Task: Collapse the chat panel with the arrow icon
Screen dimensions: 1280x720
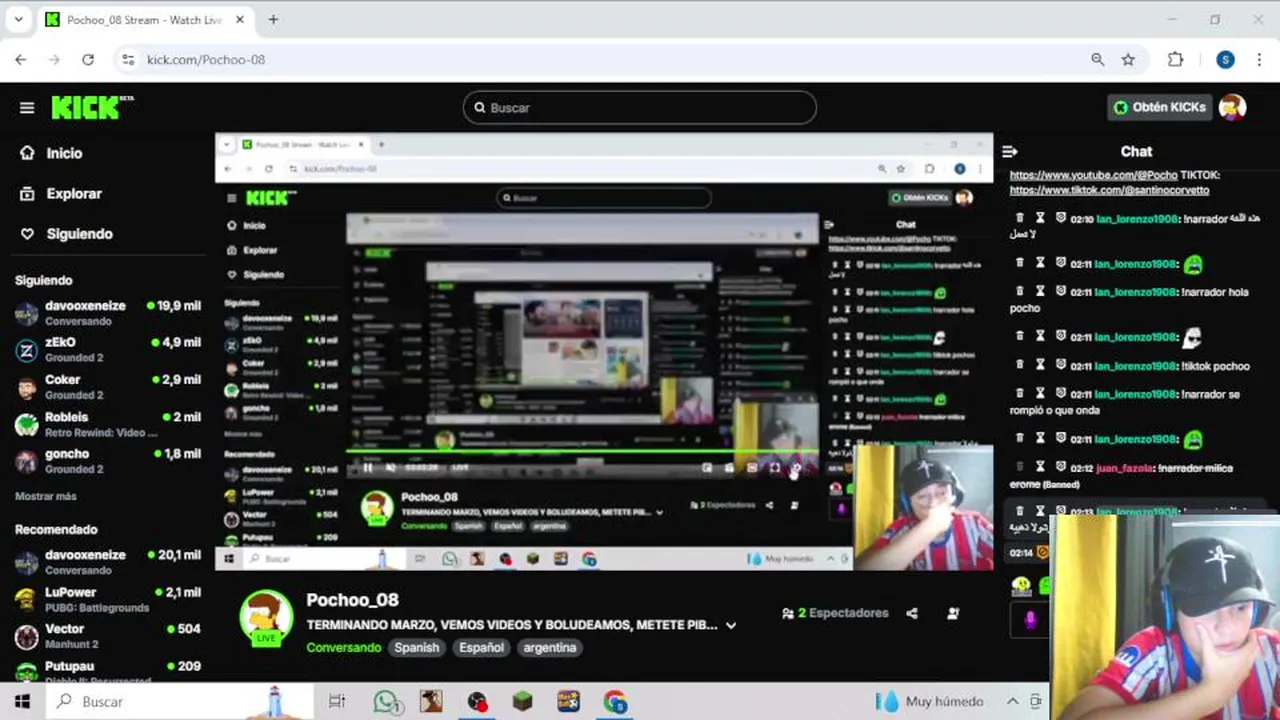Action: (1010, 151)
